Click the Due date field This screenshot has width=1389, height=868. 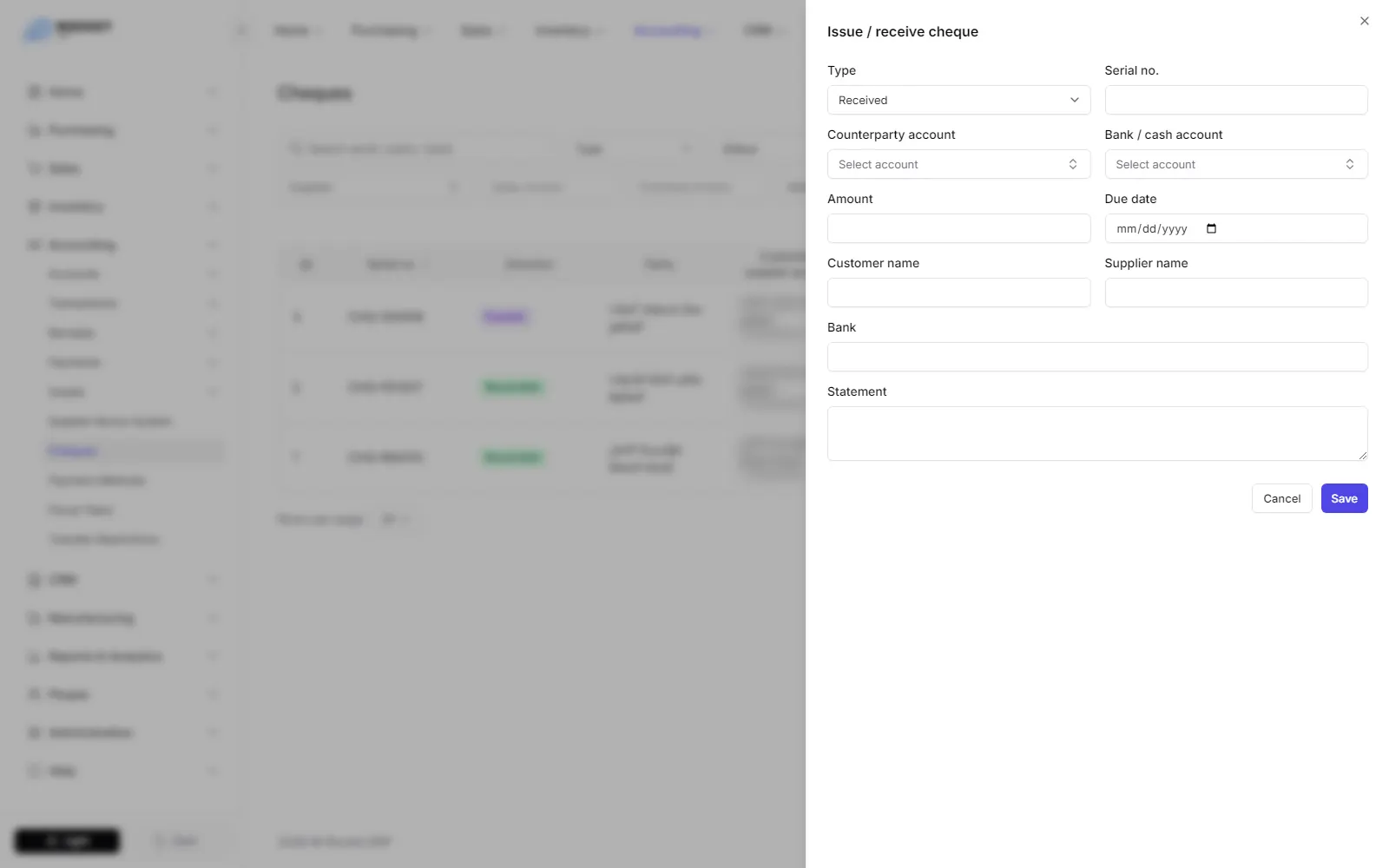(x=1235, y=228)
